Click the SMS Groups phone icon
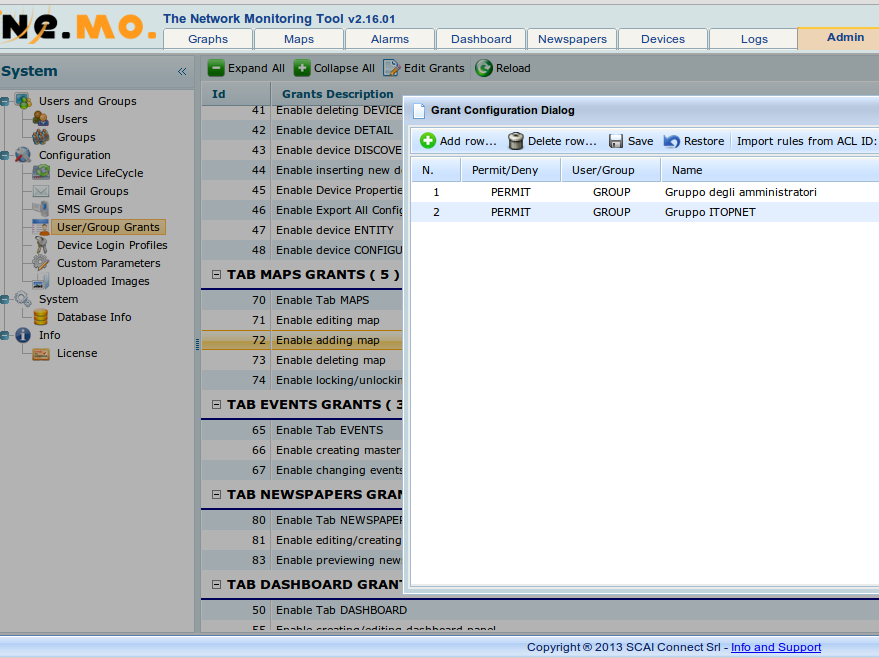879x658 pixels. click(x=41, y=209)
